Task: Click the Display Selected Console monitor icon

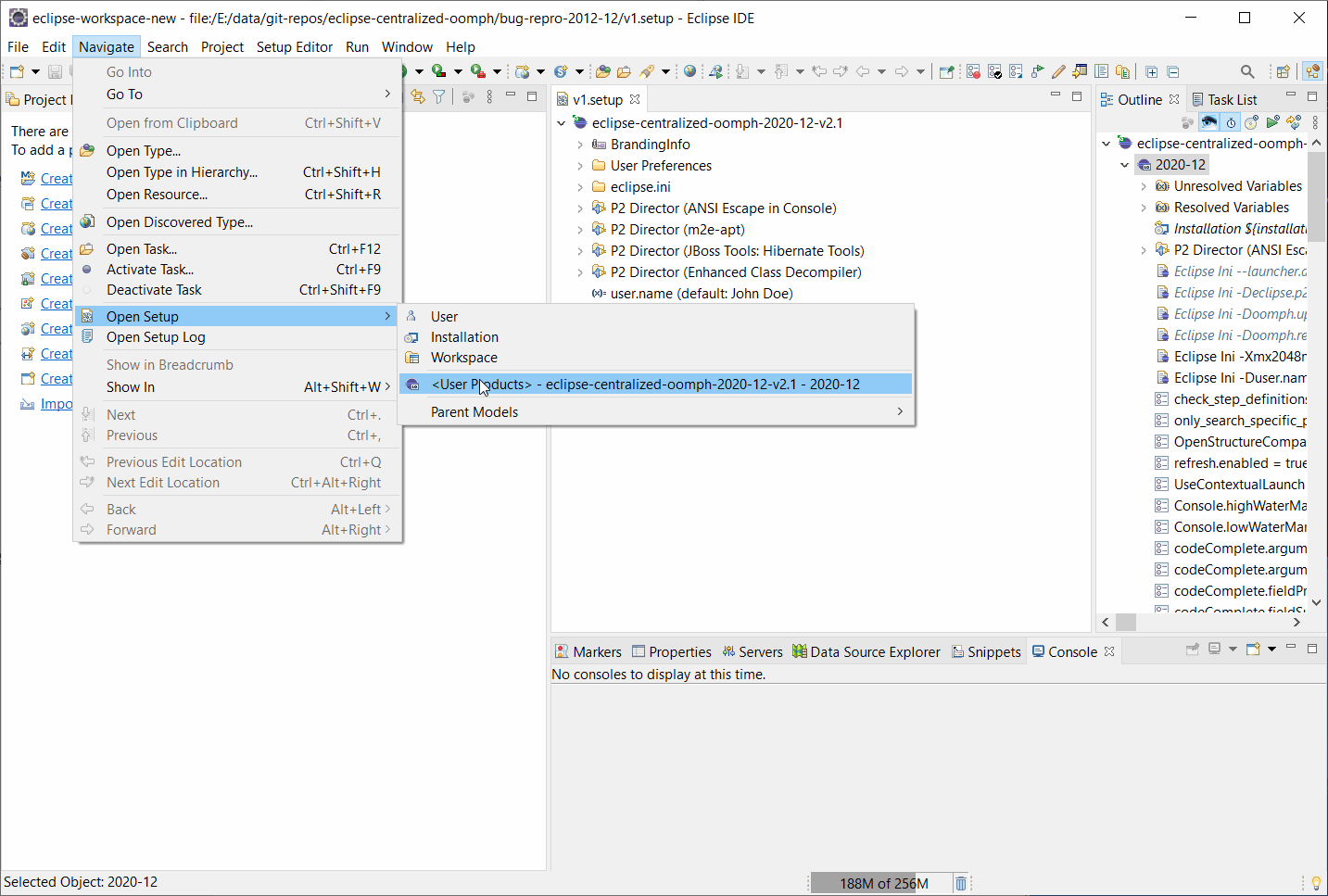Action: pyautogui.click(x=1214, y=650)
